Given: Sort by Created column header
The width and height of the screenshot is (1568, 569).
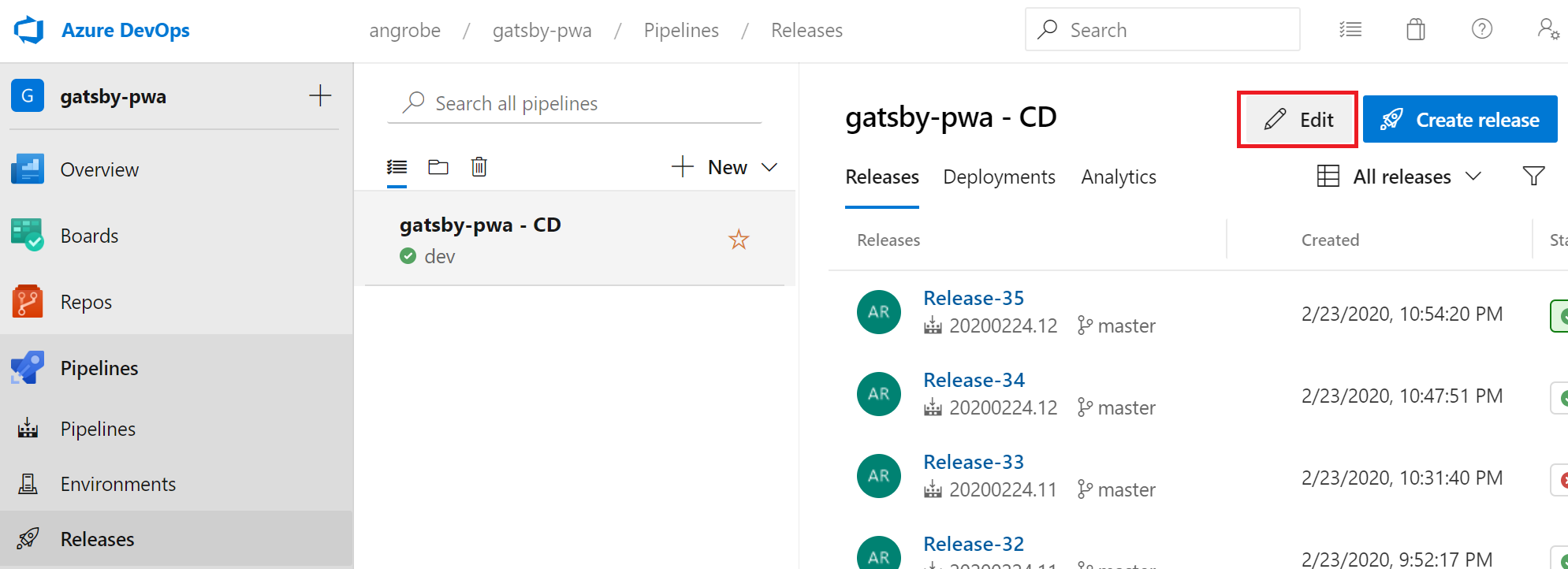Looking at the screenshot, I should (x=1330, y=240).
